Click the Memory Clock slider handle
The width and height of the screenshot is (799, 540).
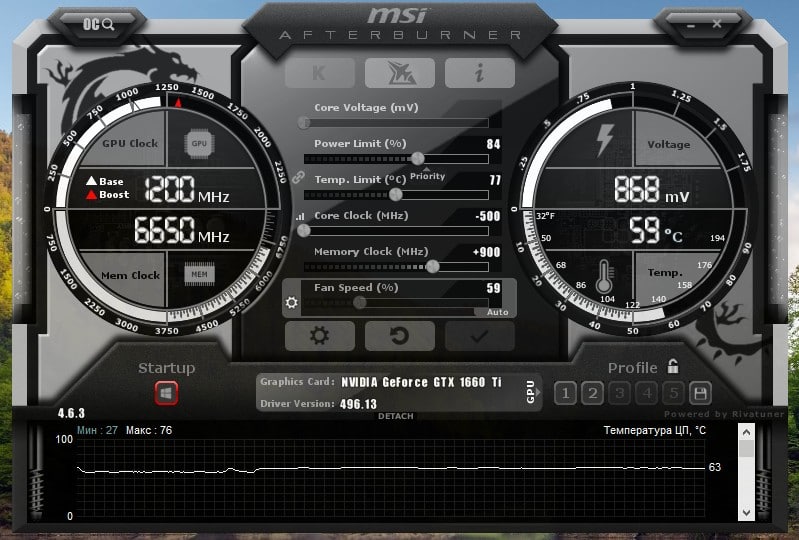(x=433, y=266)
